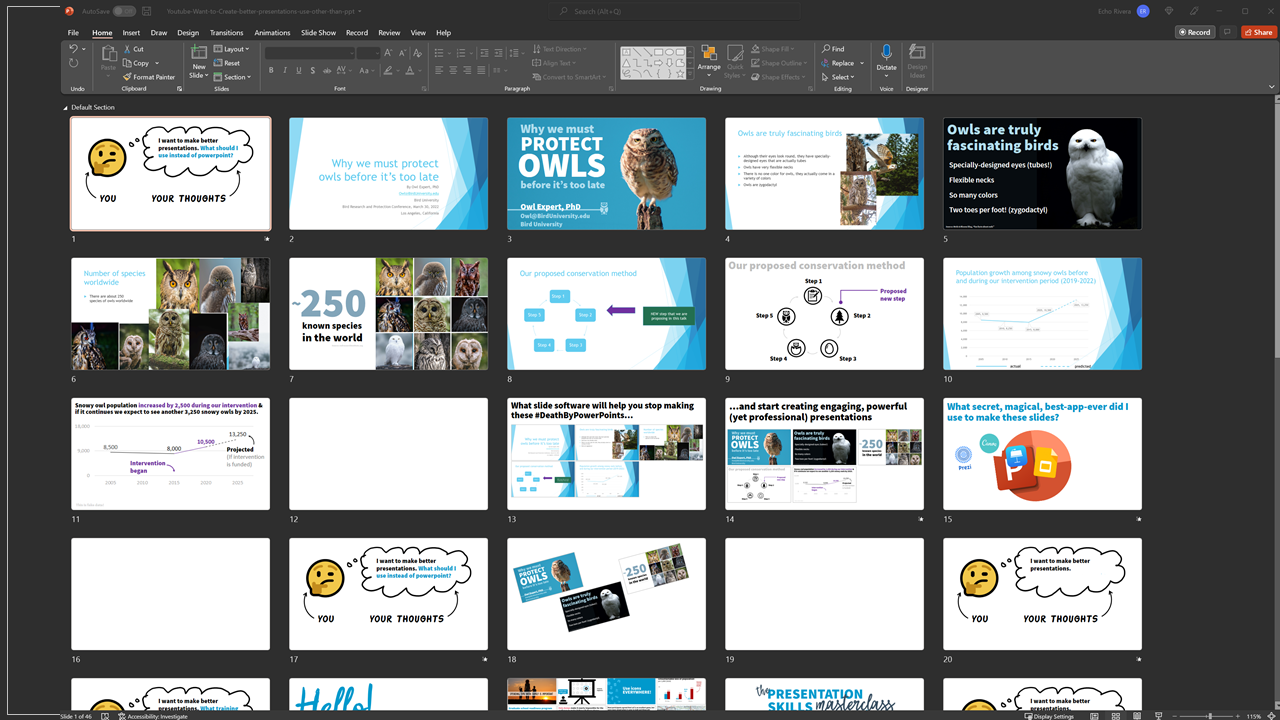
Task: Click the Design Ideas icon
Action: pyautogui.click(x=917, y=60)
